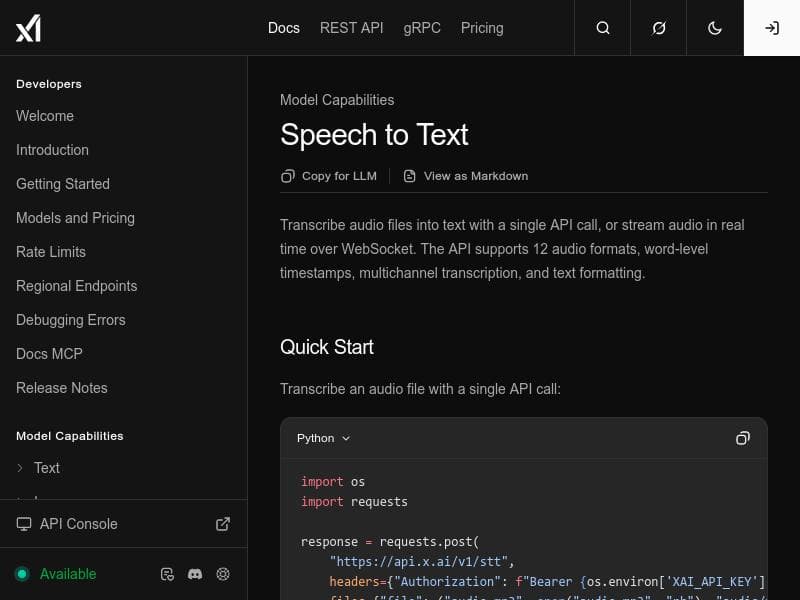Click the xAI logo
The image size is (800, 600).
[29, 28]
